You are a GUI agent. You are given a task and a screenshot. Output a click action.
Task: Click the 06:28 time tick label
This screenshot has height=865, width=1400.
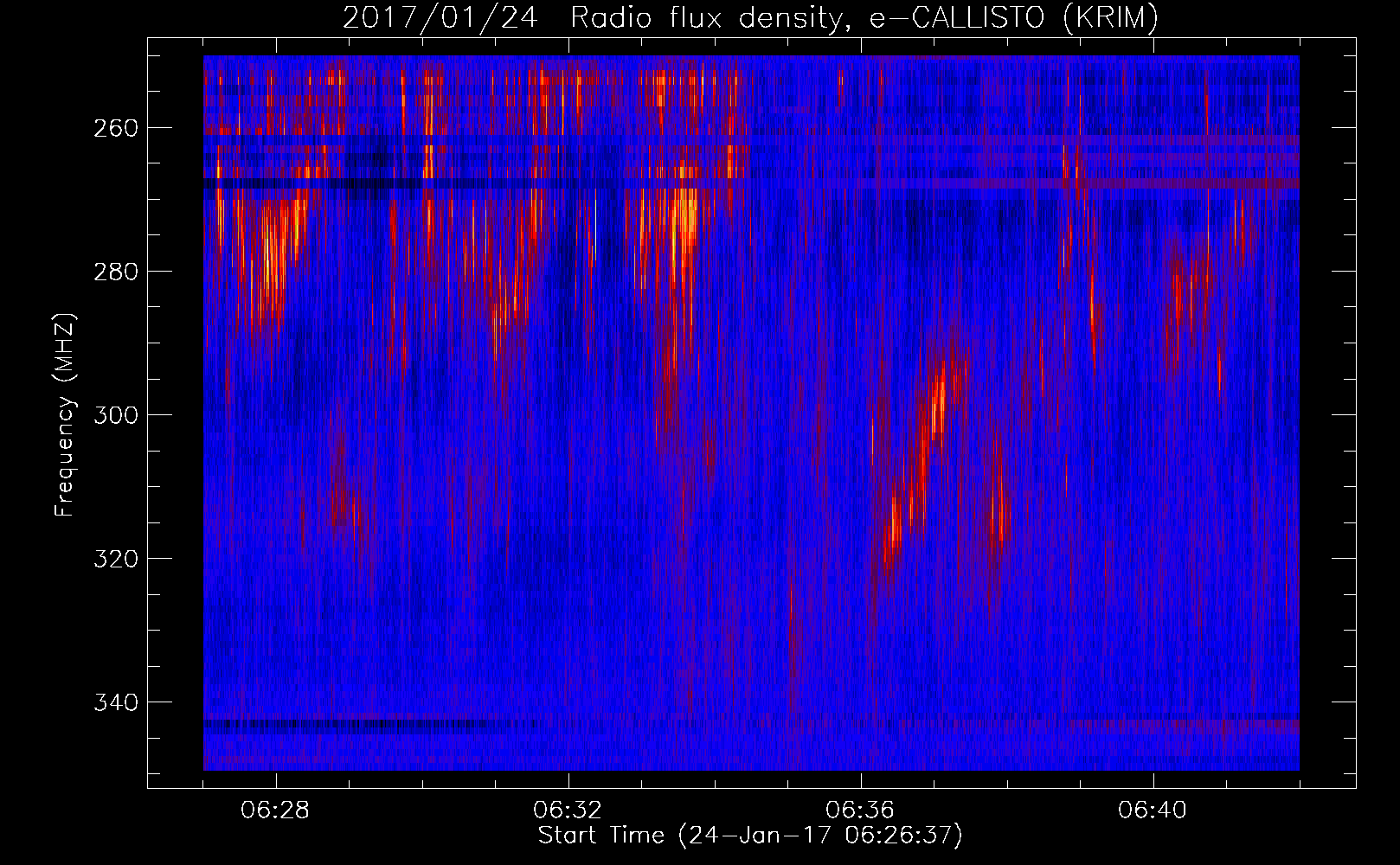pyautogui.click(x=275, y=811)
